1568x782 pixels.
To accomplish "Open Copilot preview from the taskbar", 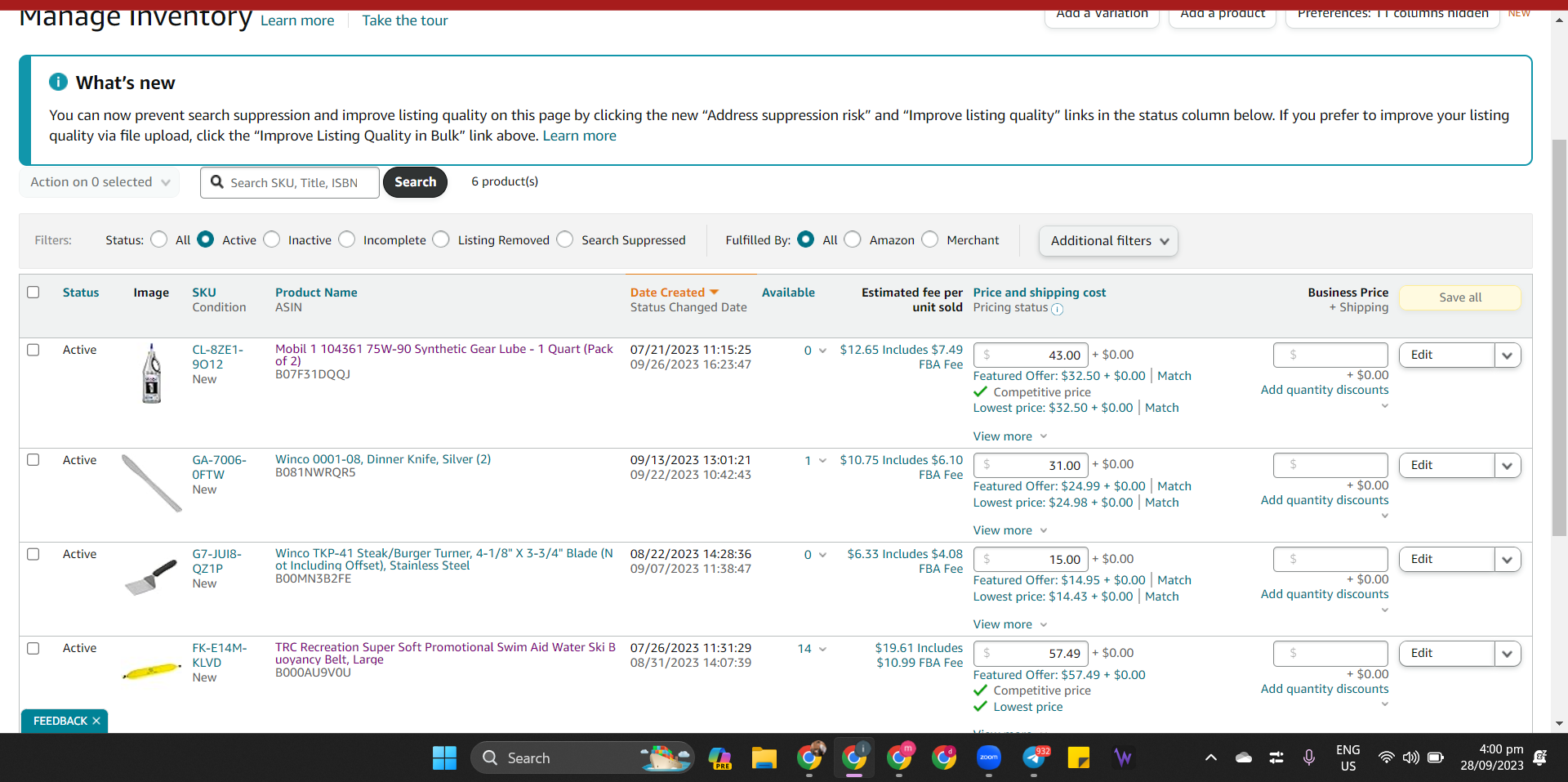I will click(x=719, y=758).
